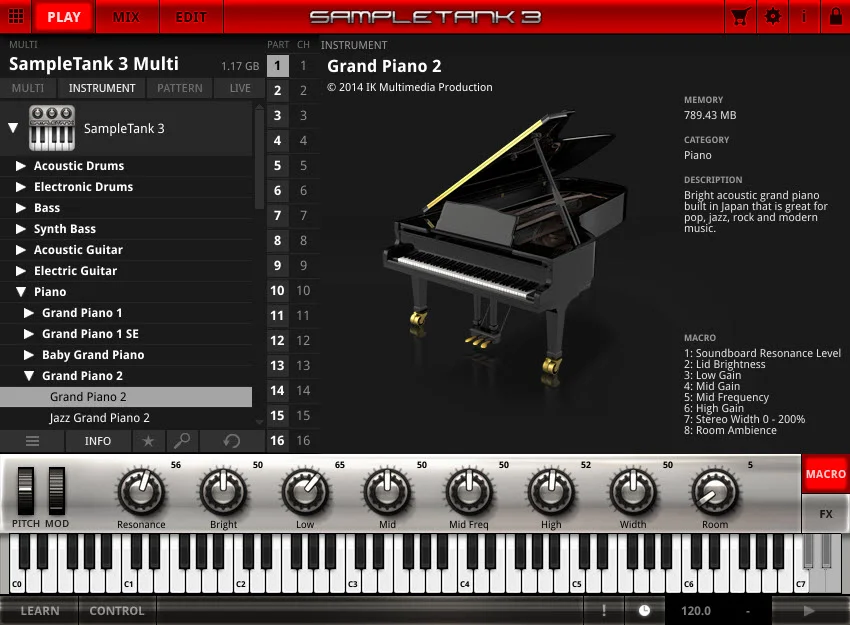Viewport: 850px width, 625px height.
Task: Open the shopping cart store
Action: pyautogui.click(x=740, y=17)
